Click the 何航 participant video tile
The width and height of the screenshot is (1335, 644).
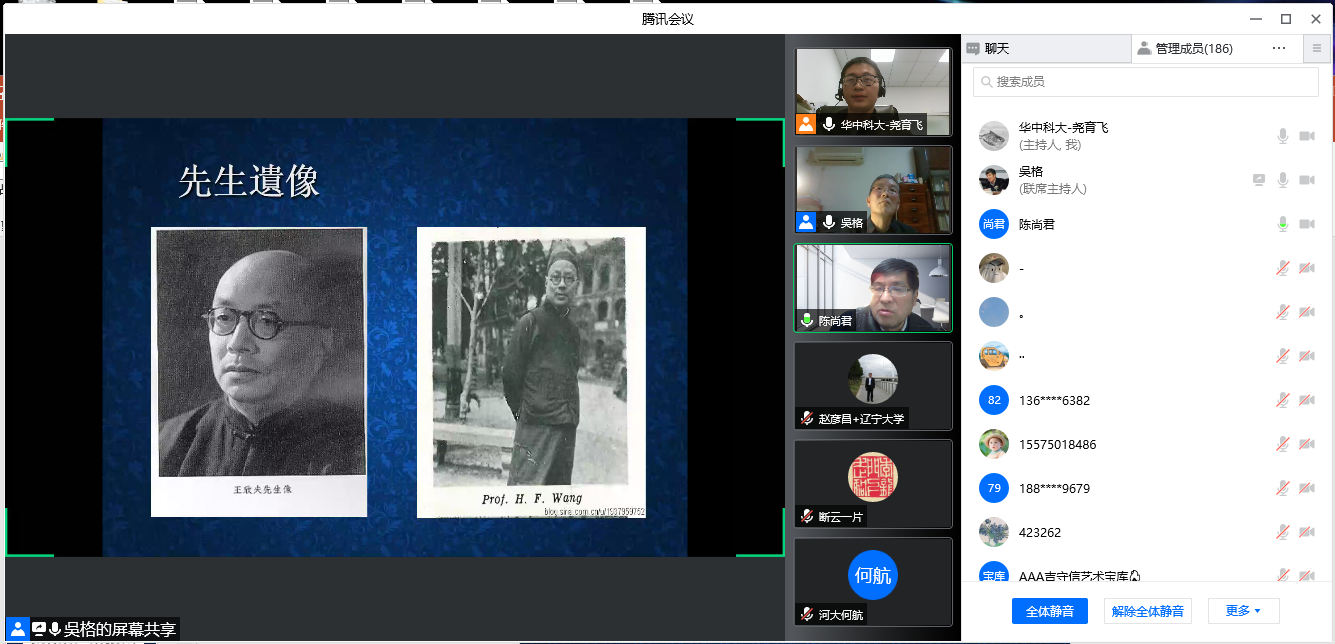pyautogui.click(x=873, y=582)
